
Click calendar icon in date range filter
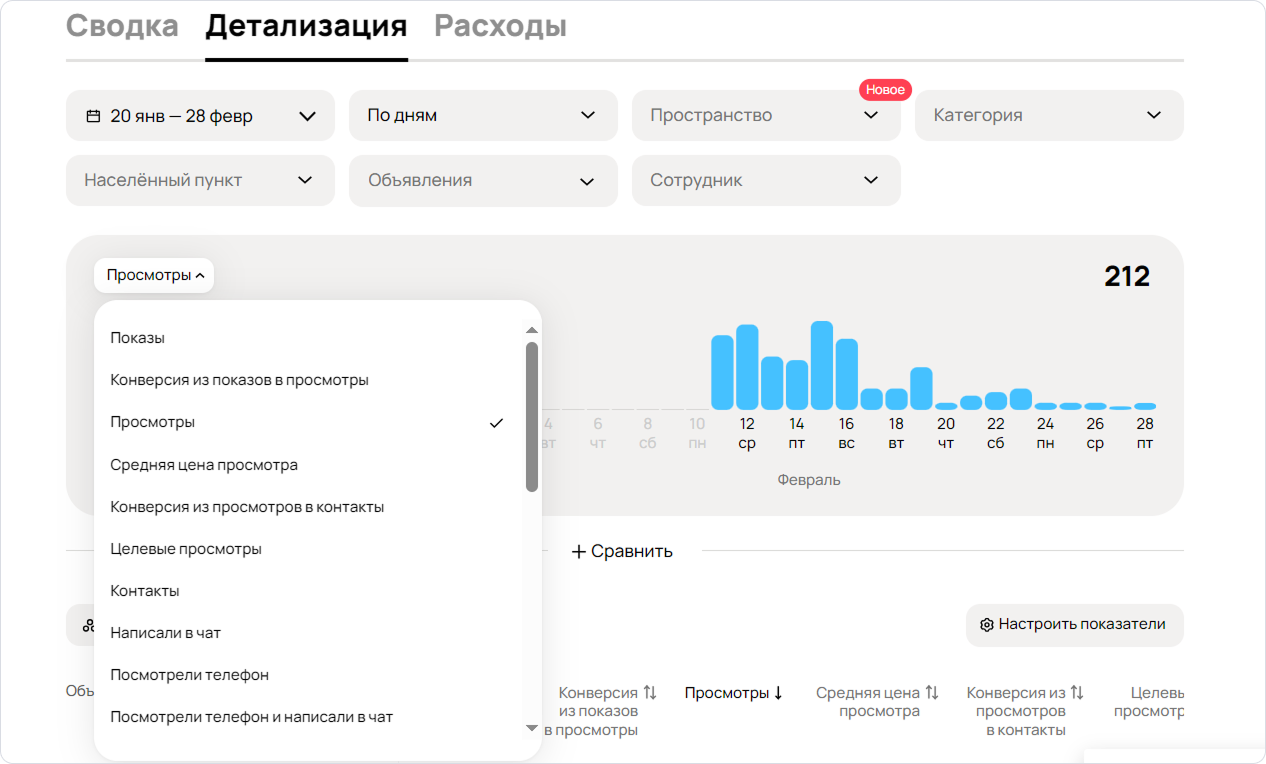tap(93, 116)
